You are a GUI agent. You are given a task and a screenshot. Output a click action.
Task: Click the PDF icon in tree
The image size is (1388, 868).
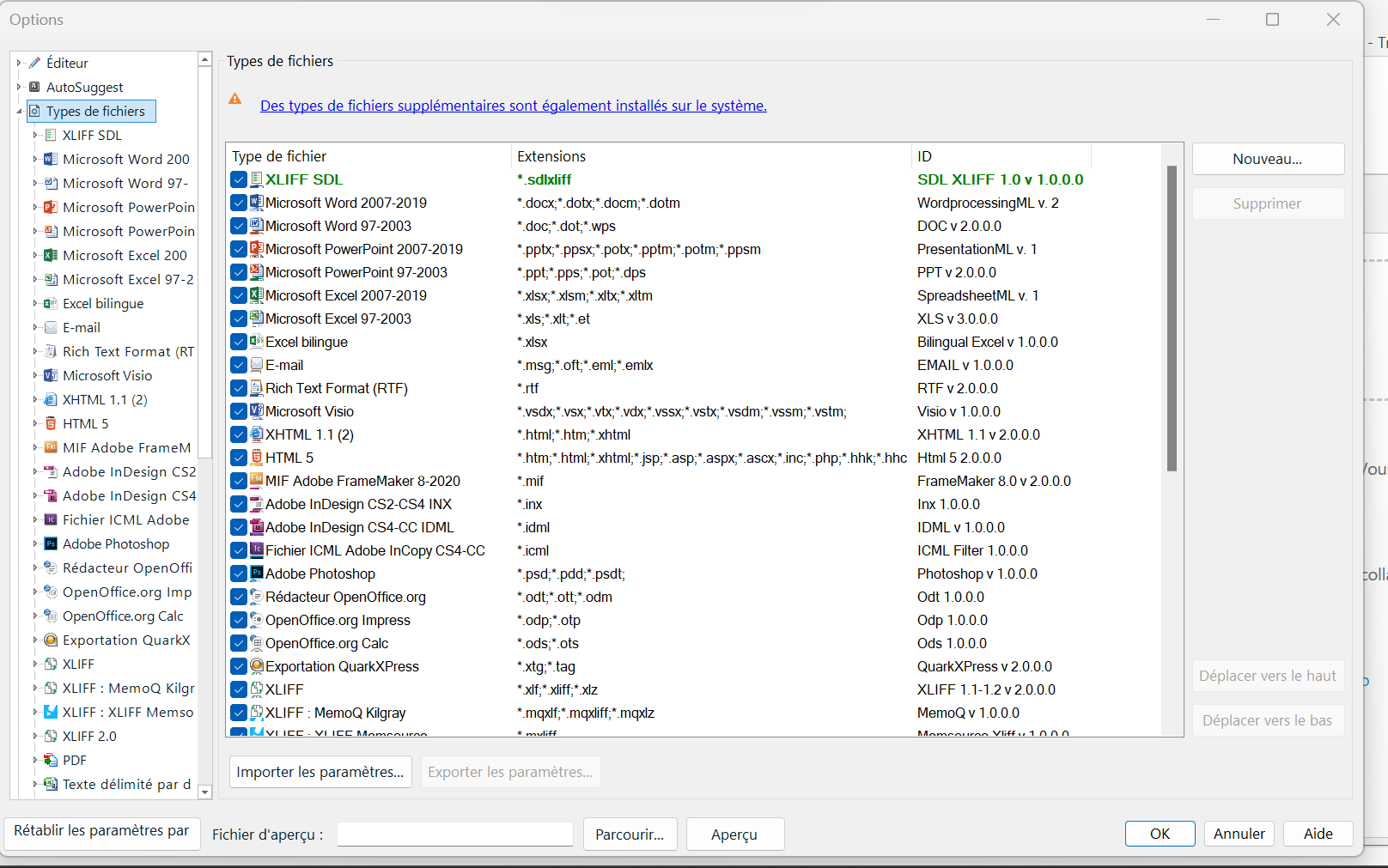pyautogui.click(x=51, y=760)
